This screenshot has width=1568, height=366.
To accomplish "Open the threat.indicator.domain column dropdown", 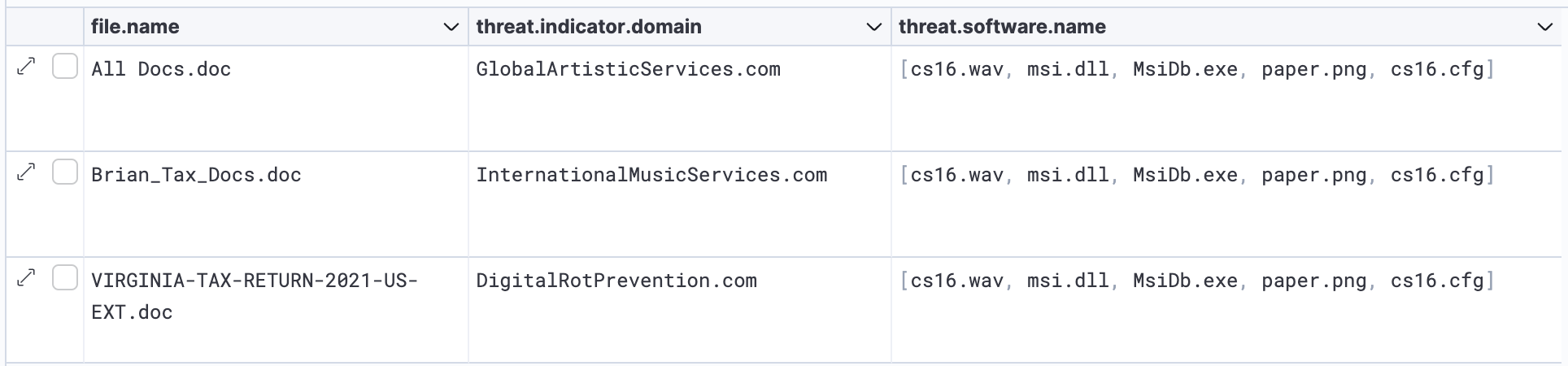I will coord(874,27).
